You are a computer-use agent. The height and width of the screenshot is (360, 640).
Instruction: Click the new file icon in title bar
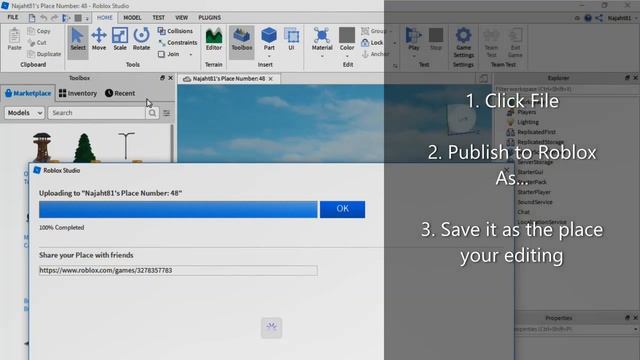pos(32,18)
